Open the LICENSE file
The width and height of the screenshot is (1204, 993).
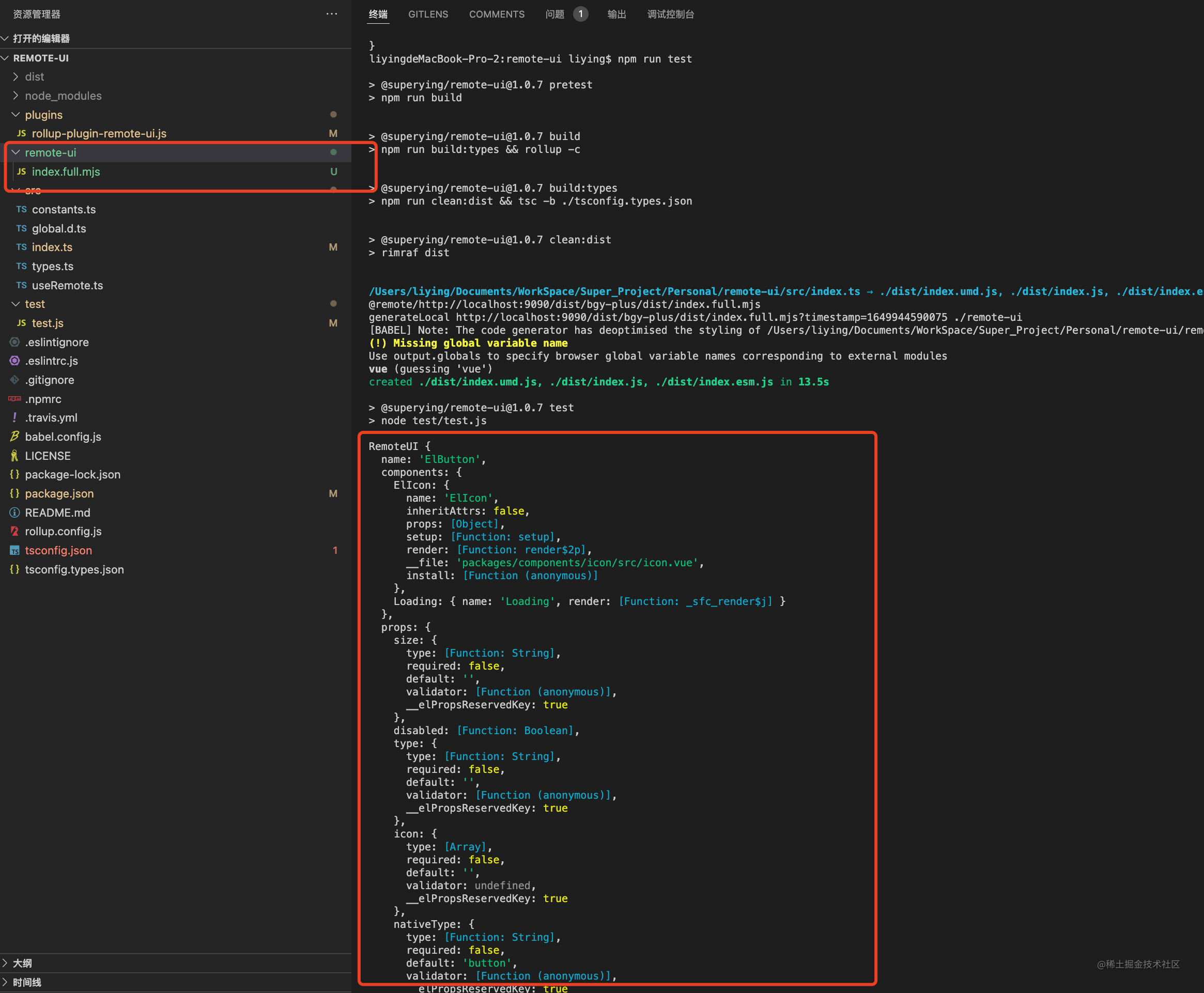48,456
